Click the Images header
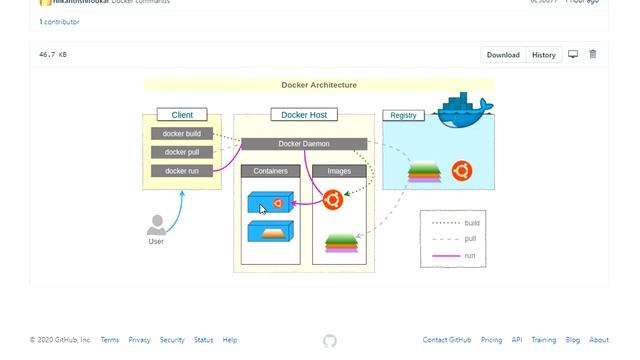The height and width of the screenshot is (360, 640). [x=339, y=171]
